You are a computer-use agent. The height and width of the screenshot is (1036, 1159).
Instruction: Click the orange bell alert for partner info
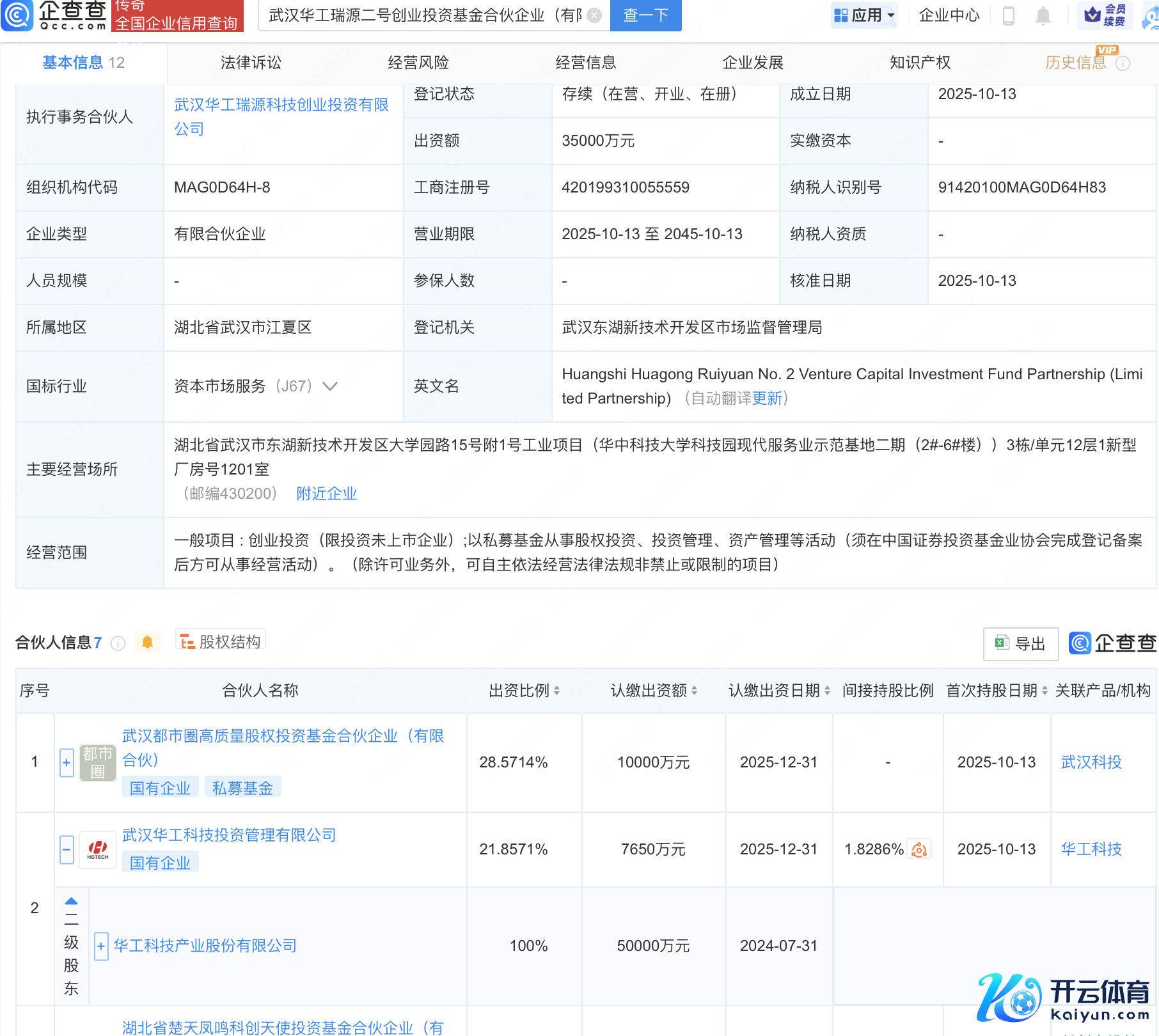pyautogui.click(x=147, y=642)
